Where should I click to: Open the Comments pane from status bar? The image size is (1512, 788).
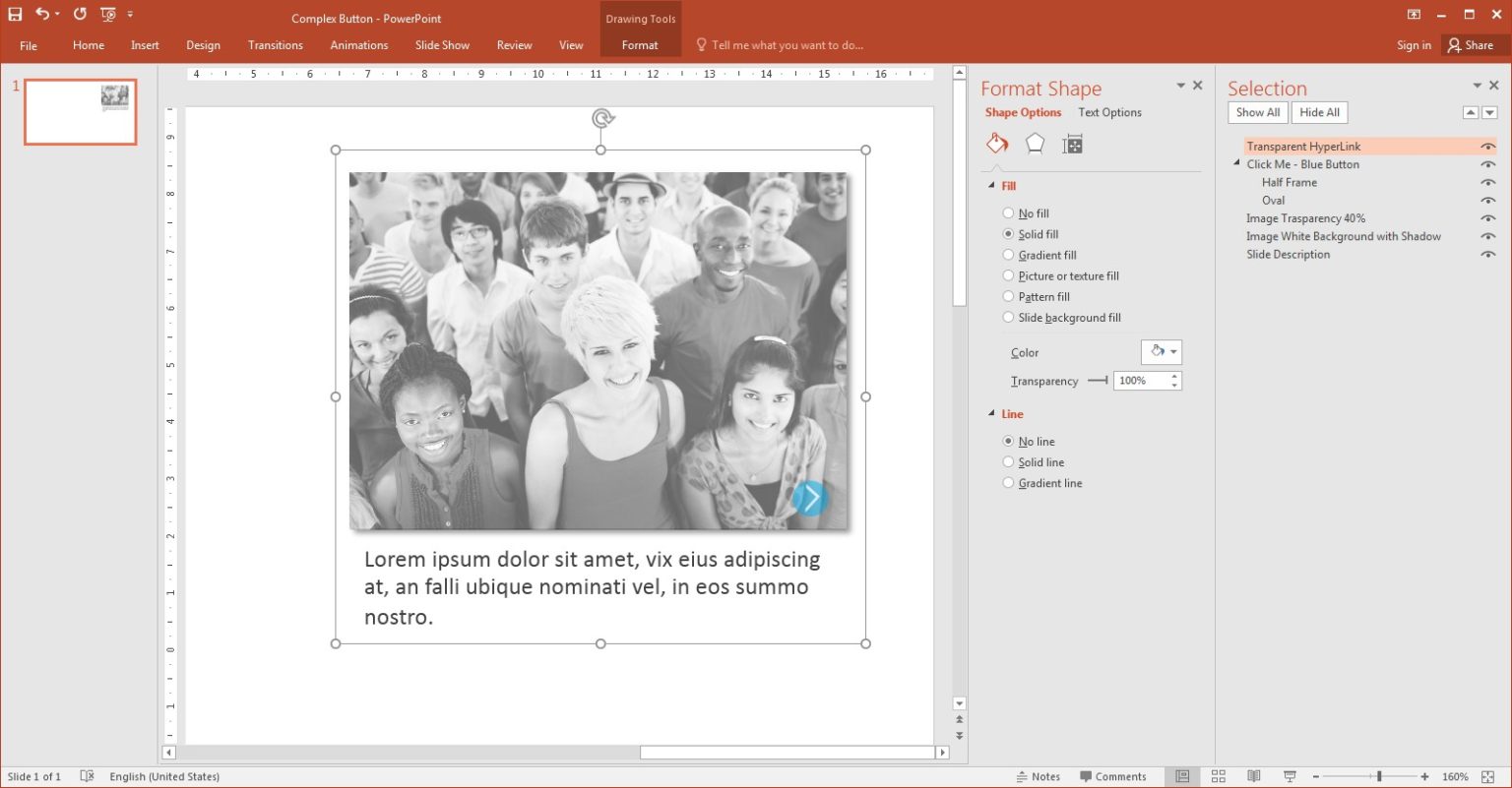click(x=1113, y=776)
